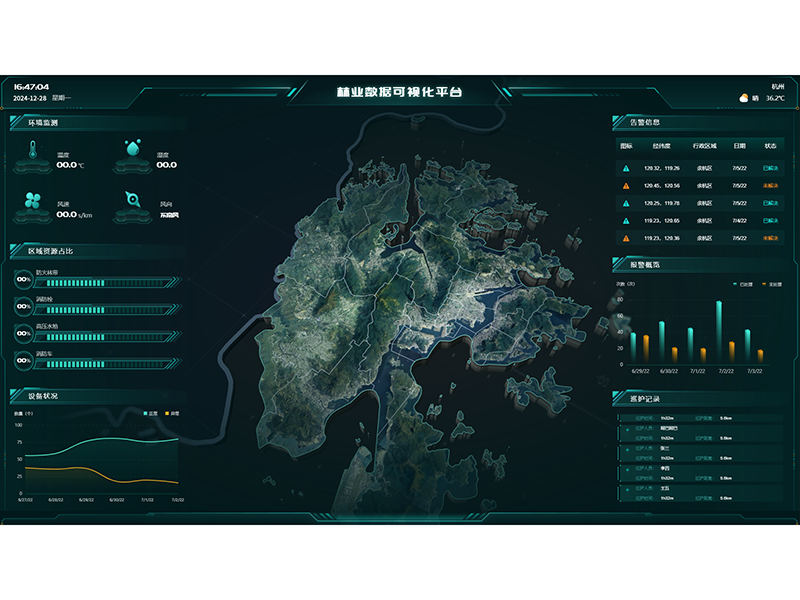Image resolution: width=800 pixels, height=600 pixels.
Task: Click the fan wind speed icon
Action: (33, 201)
